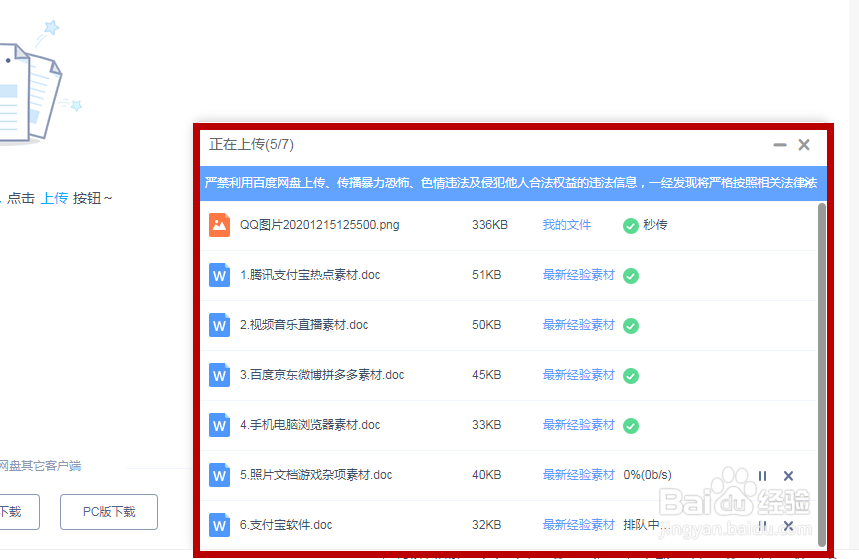Click the 0%(0b/s) upload progress text
This screenshot has width=859, height=559.
point(648,475)
